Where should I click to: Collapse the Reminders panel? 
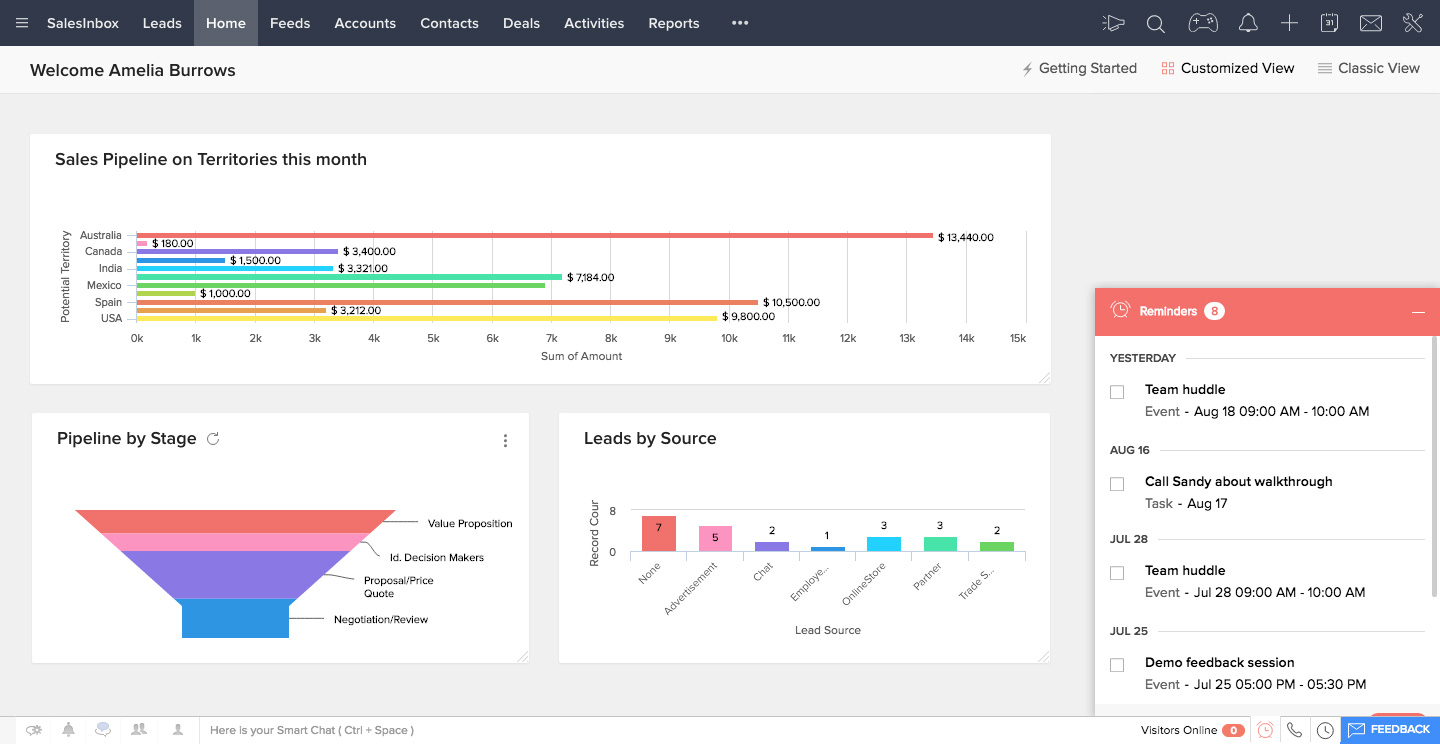1417,312
